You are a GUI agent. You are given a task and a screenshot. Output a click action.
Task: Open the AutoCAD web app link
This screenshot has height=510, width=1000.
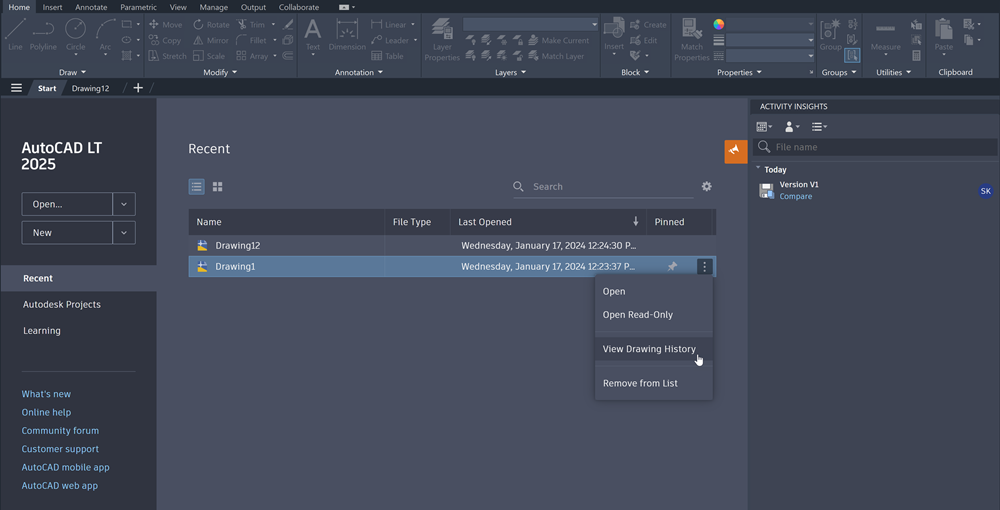(59, 486)
